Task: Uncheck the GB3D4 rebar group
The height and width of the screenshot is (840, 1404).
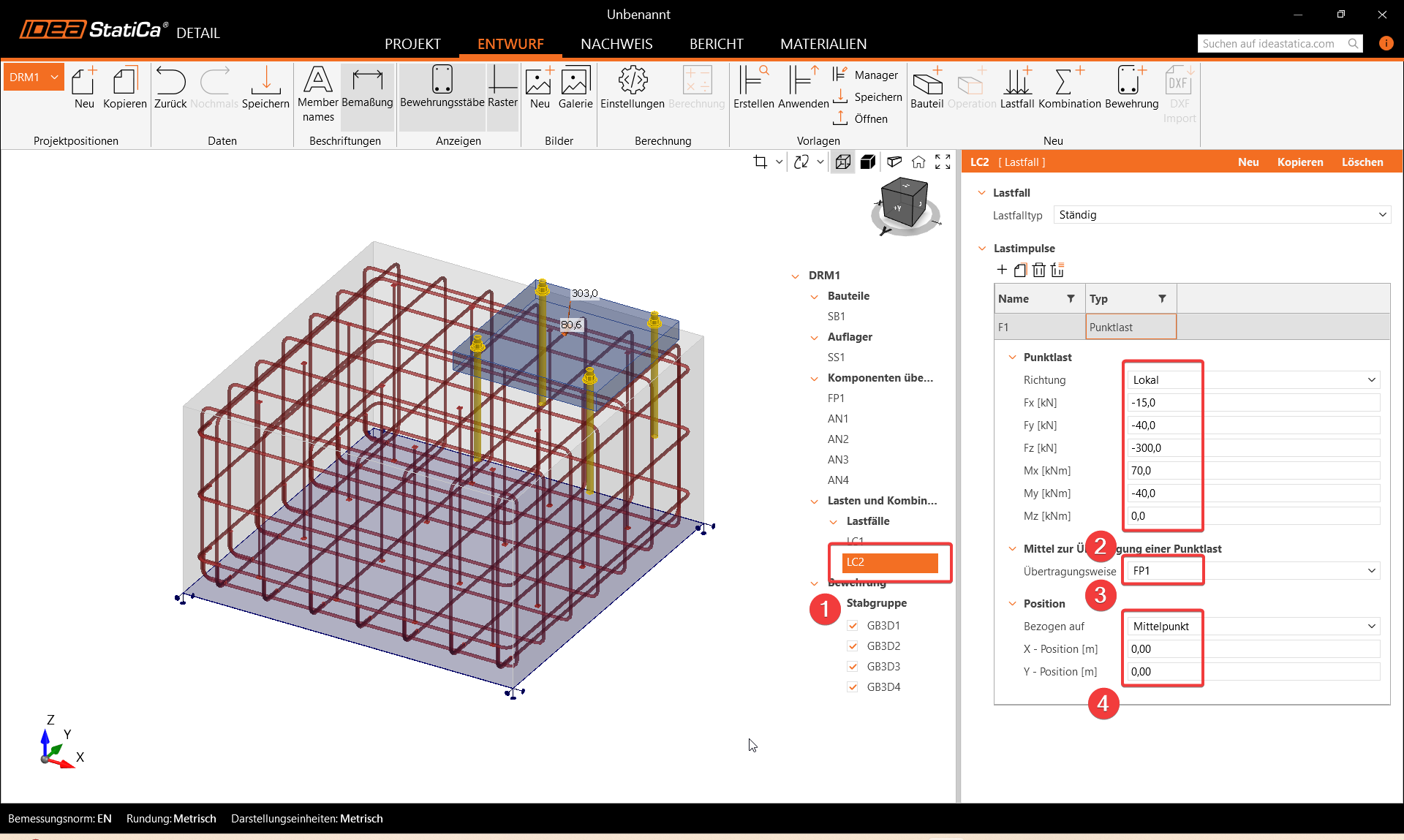Action: 853,687
